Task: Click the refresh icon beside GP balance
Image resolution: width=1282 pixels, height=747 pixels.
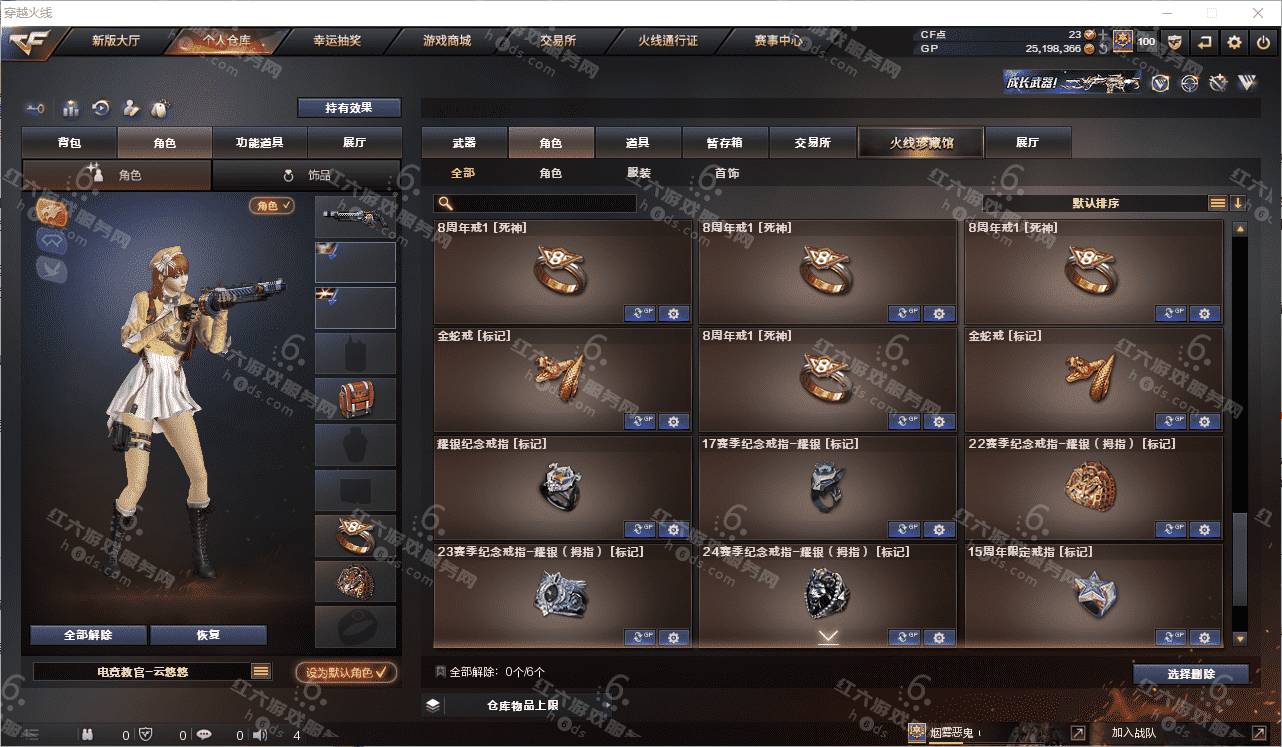Action: coord(1101,47)
